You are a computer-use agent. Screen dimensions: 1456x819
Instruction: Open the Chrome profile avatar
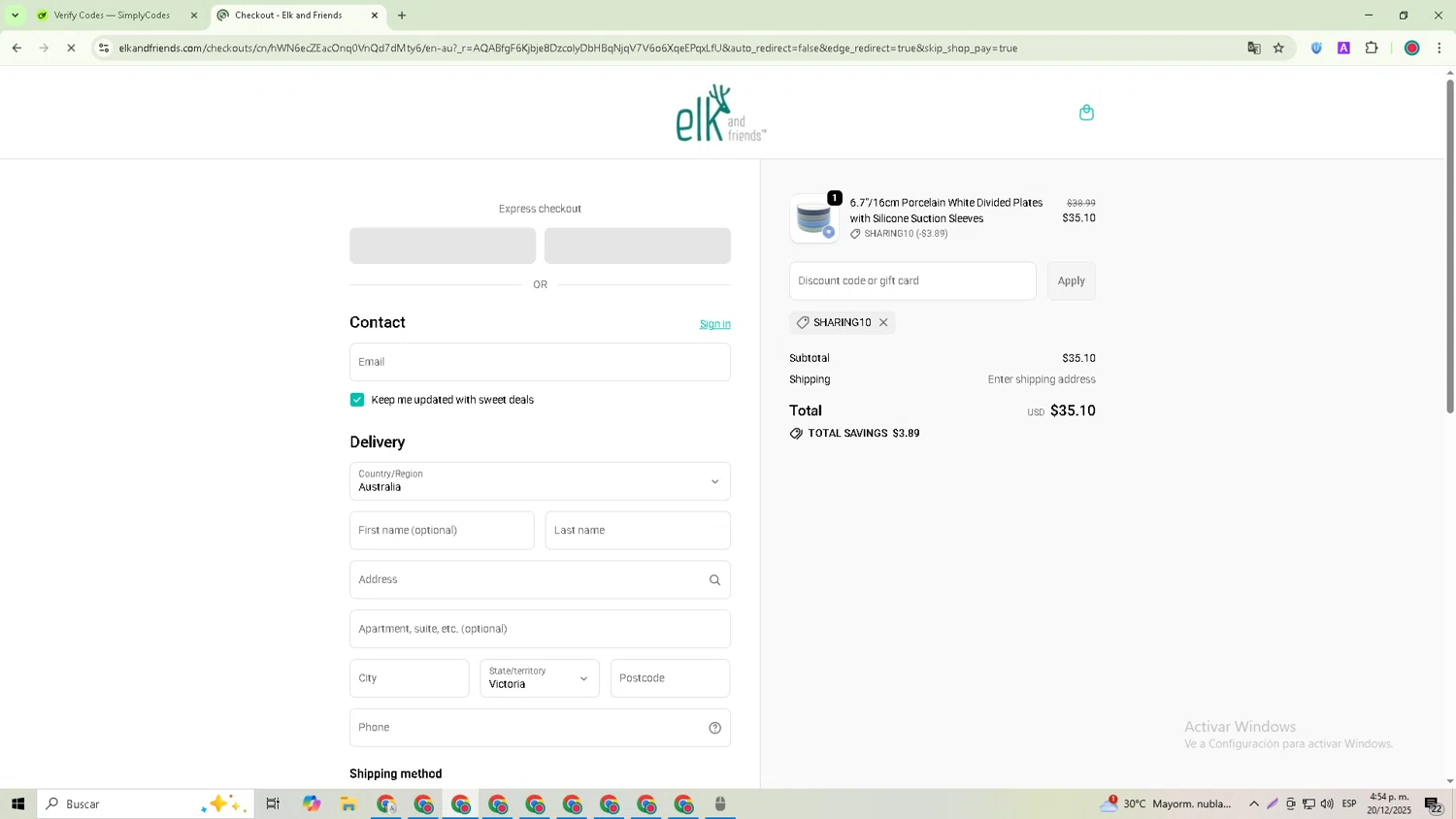[x=1411, y=48]
